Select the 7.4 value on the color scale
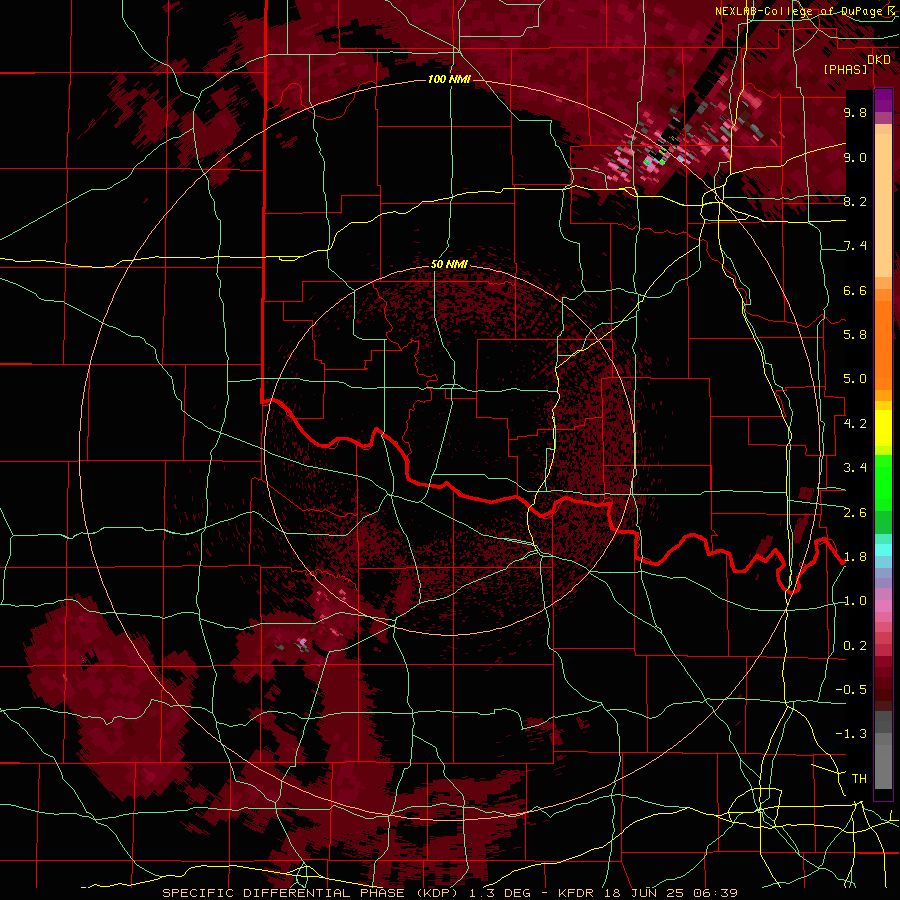 [x=855, y=246]
